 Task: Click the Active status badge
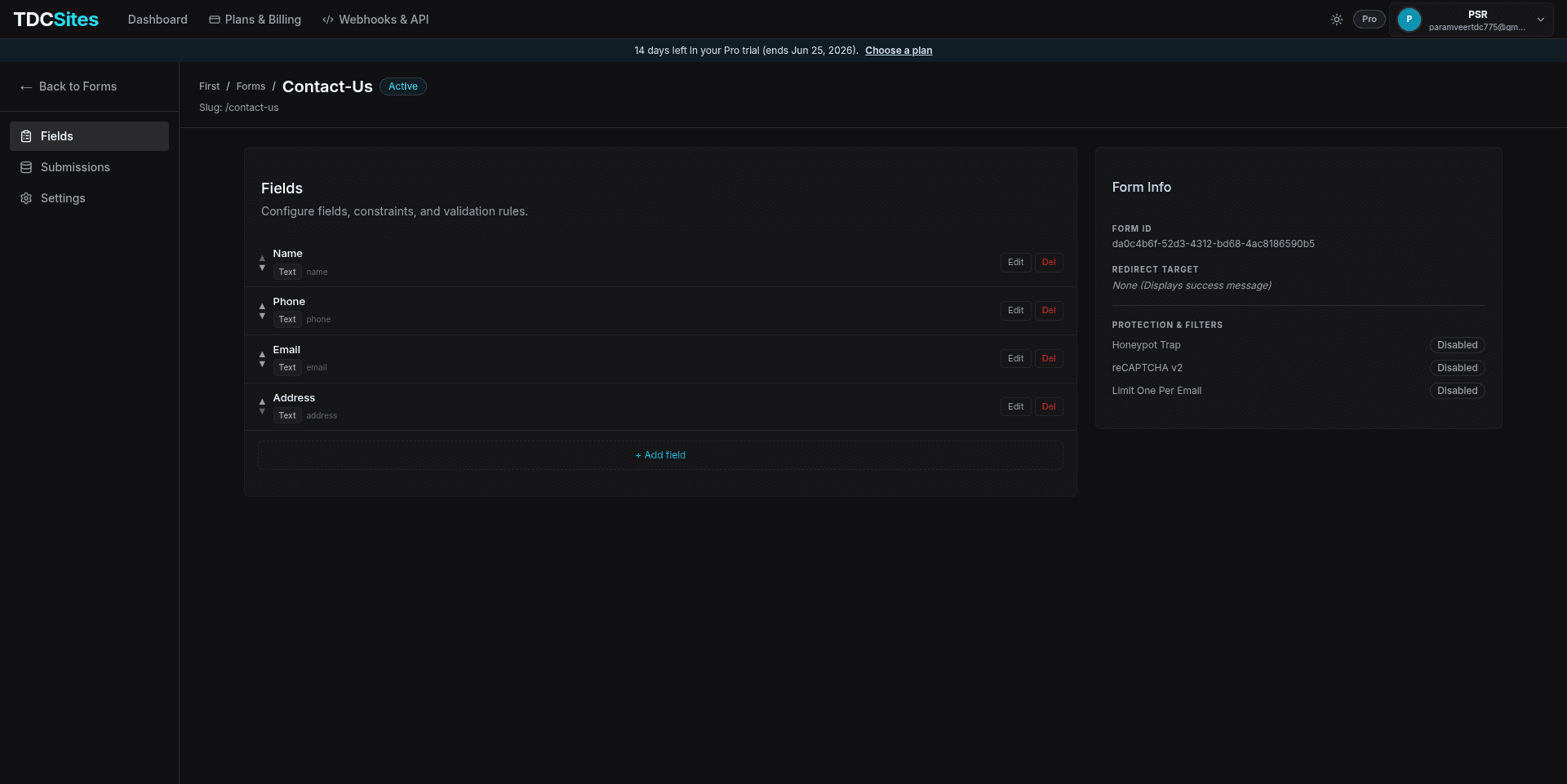coord(403,86)
